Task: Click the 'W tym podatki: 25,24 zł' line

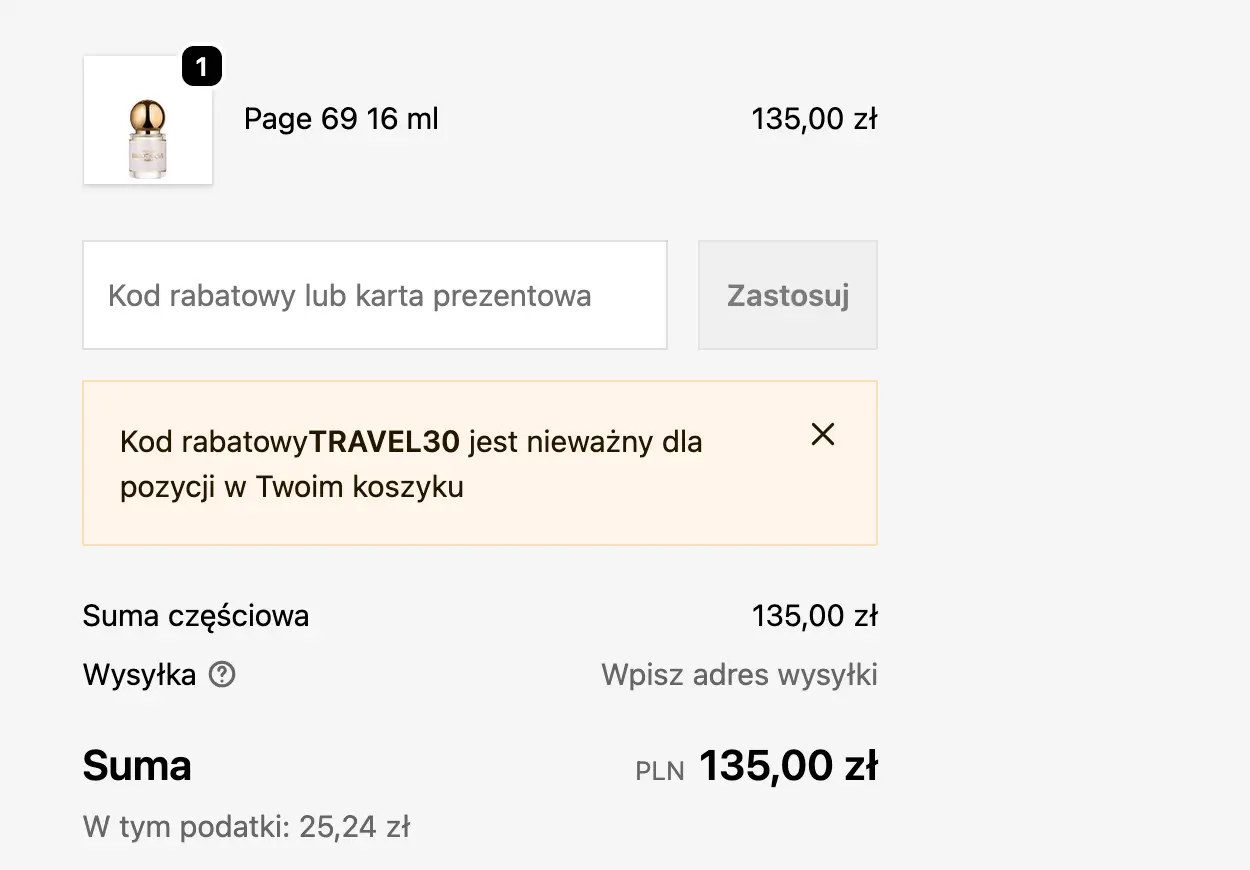Action: [247, 827]
